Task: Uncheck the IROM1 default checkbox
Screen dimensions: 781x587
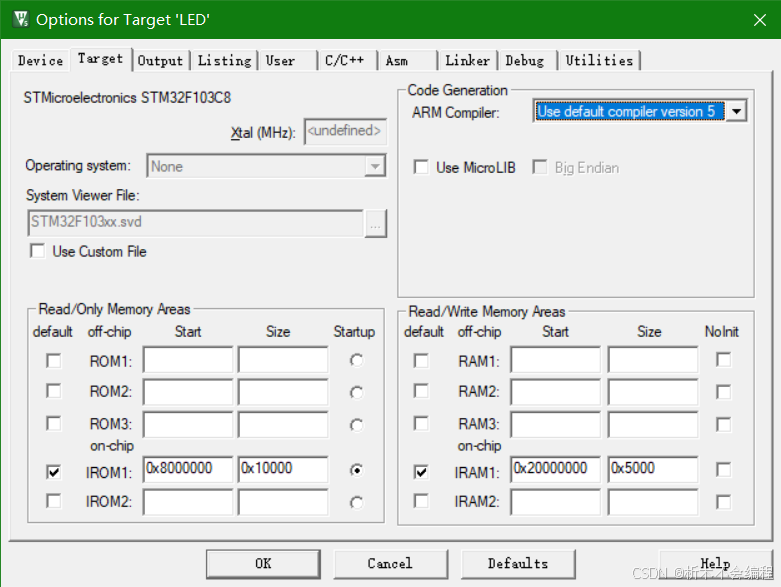Action: (x=54, y=471)
